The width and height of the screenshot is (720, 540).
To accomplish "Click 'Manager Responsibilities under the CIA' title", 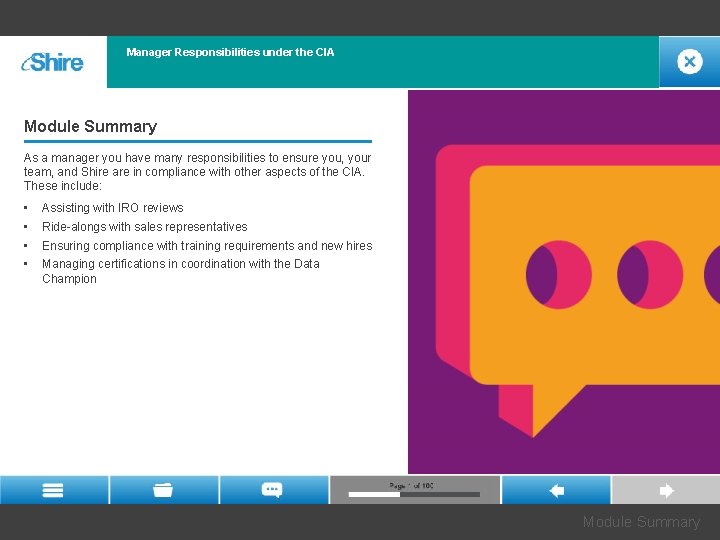I will pyautogui.click(x=230, y=52).
